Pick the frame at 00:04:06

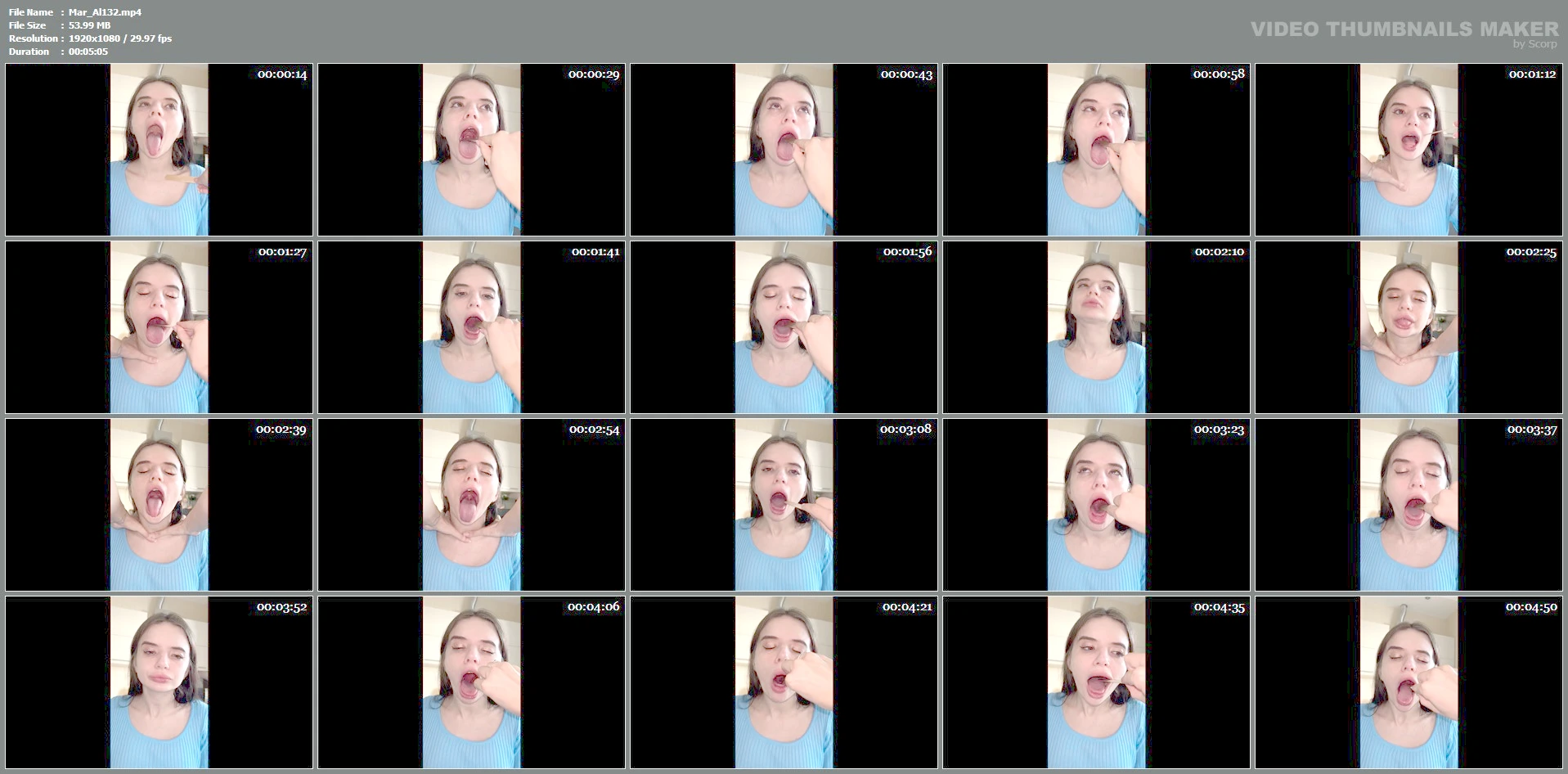472,682
